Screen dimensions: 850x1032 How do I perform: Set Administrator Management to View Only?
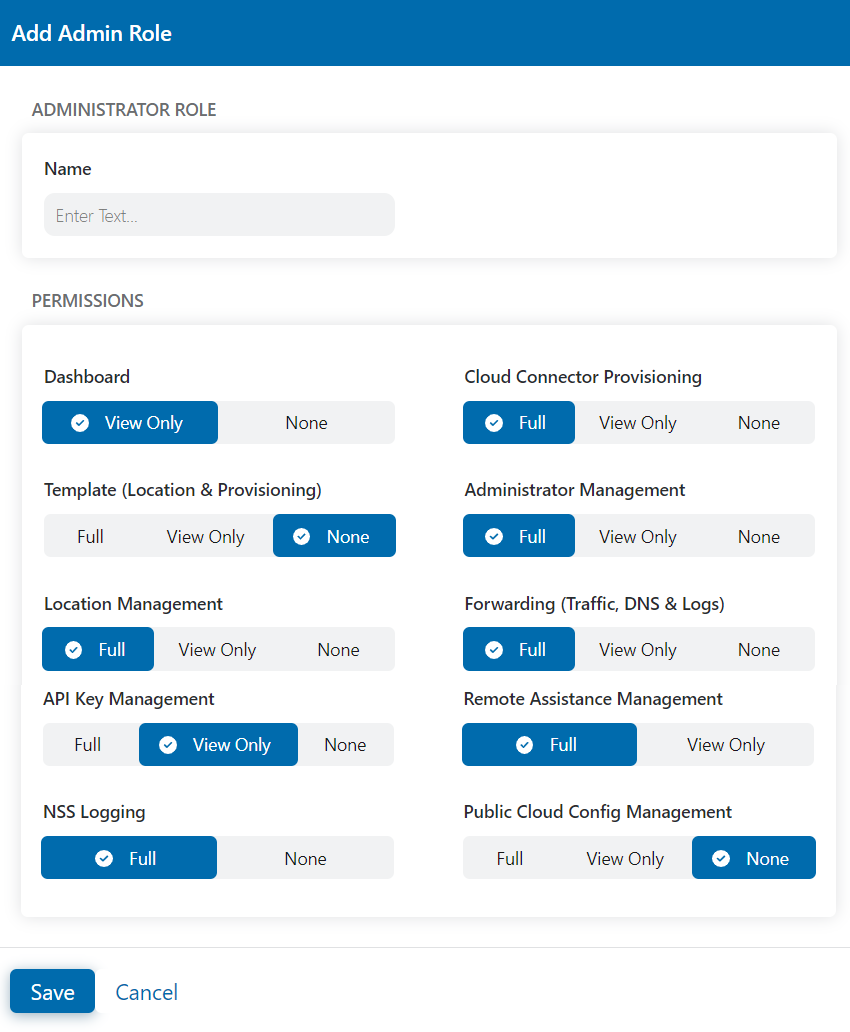pos(637,535)
